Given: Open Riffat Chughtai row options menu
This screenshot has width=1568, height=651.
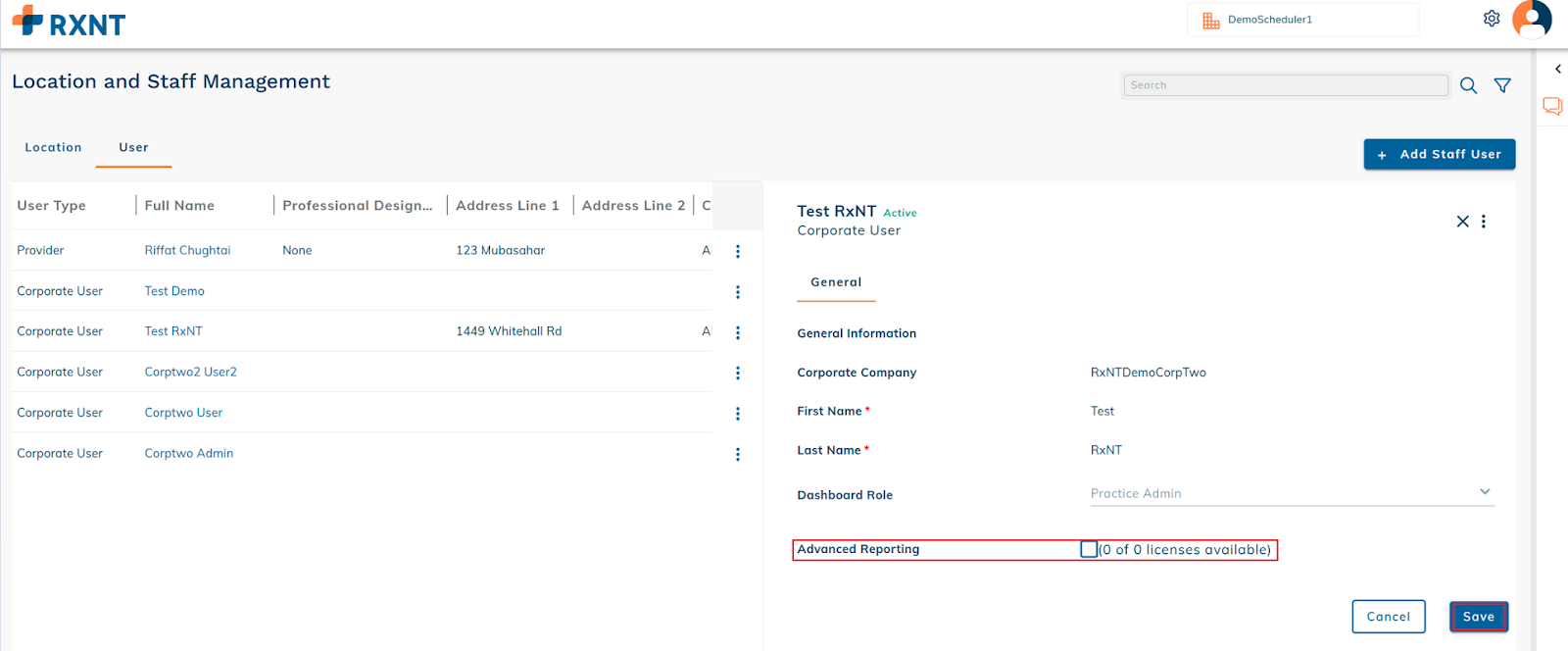Looking at the screenshot, I should [x=738, y=251].
